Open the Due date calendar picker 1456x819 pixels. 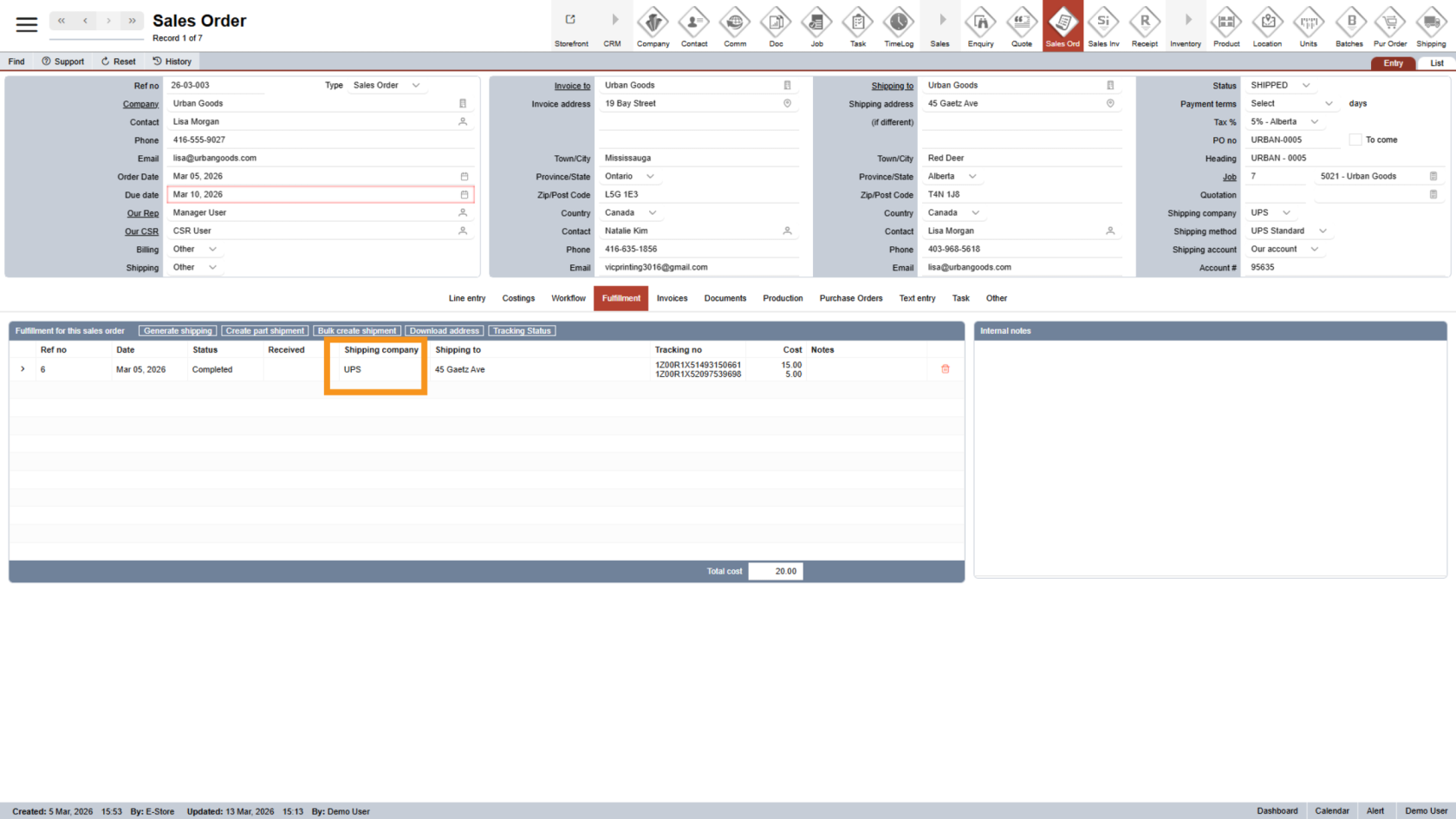pyautogui.click(x=465, y=195)
